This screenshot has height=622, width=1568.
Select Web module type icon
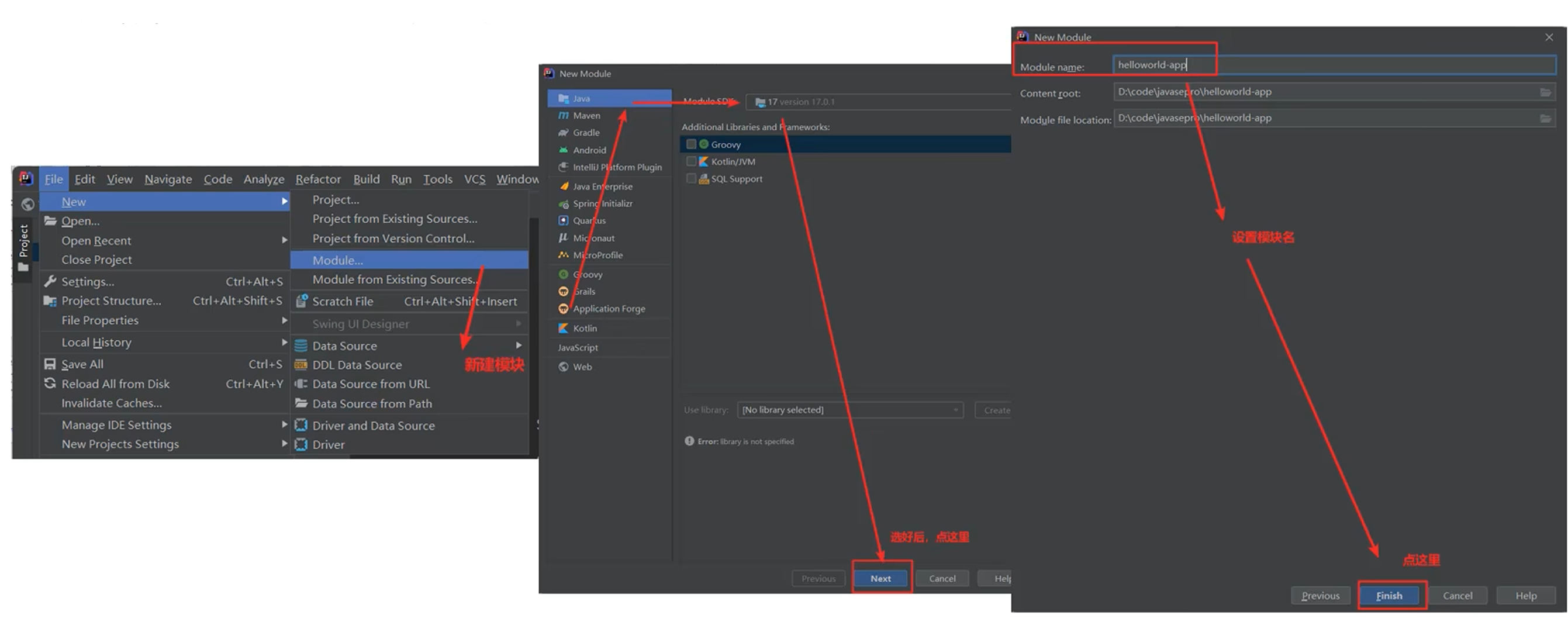564,367
